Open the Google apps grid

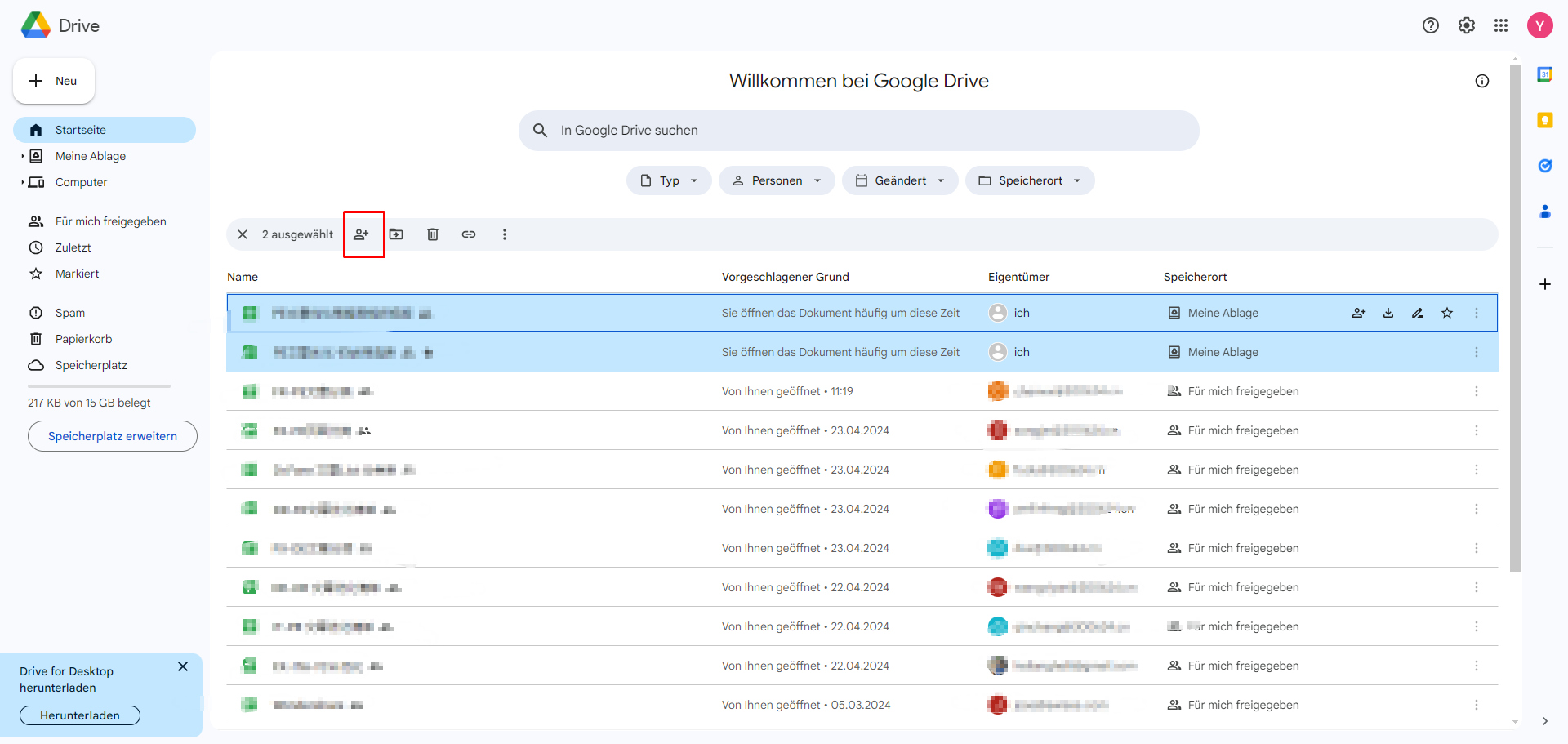pyautogui.click(x=1501, y=25)
